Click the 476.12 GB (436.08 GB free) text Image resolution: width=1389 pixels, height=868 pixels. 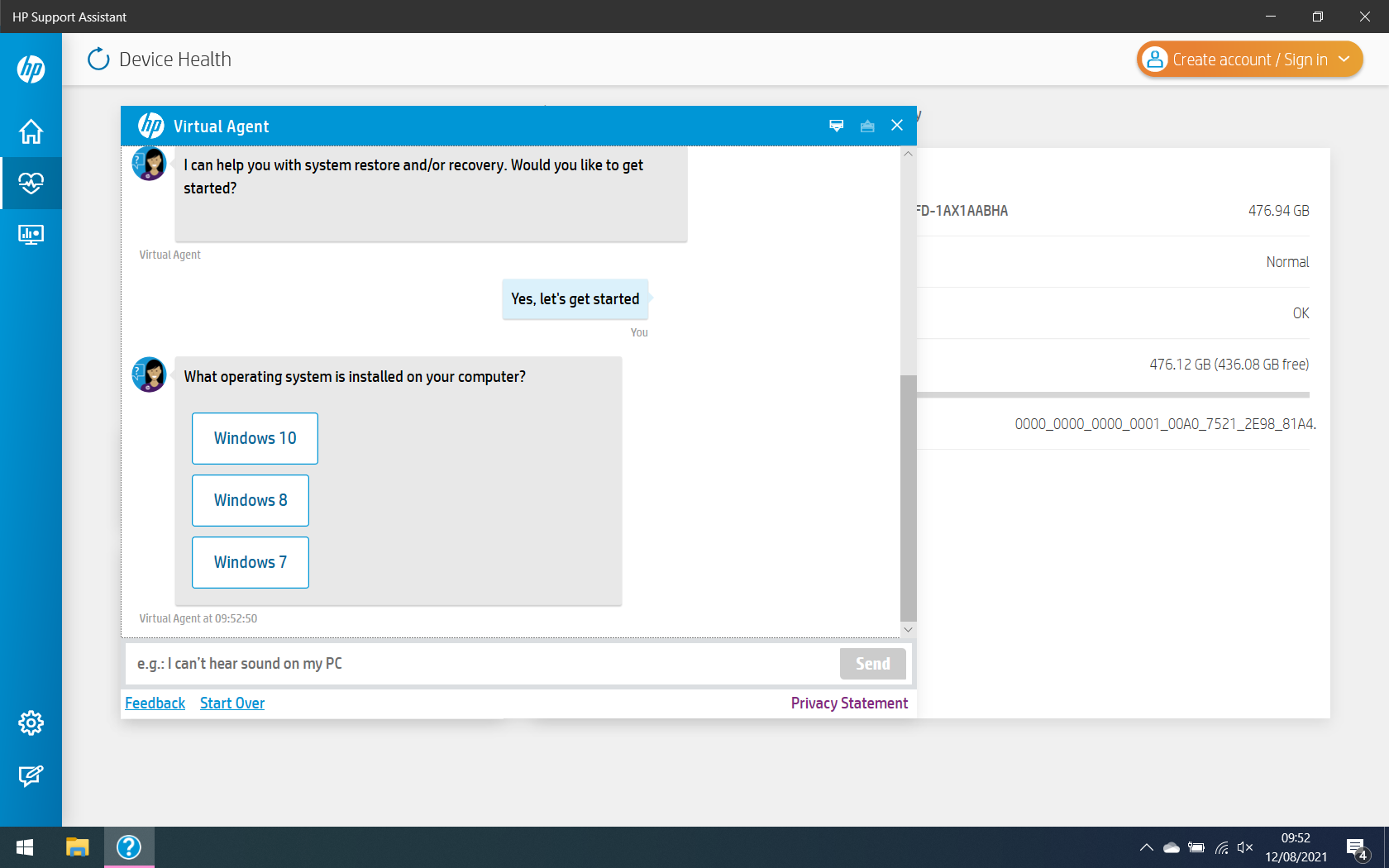click(1229, 365)
